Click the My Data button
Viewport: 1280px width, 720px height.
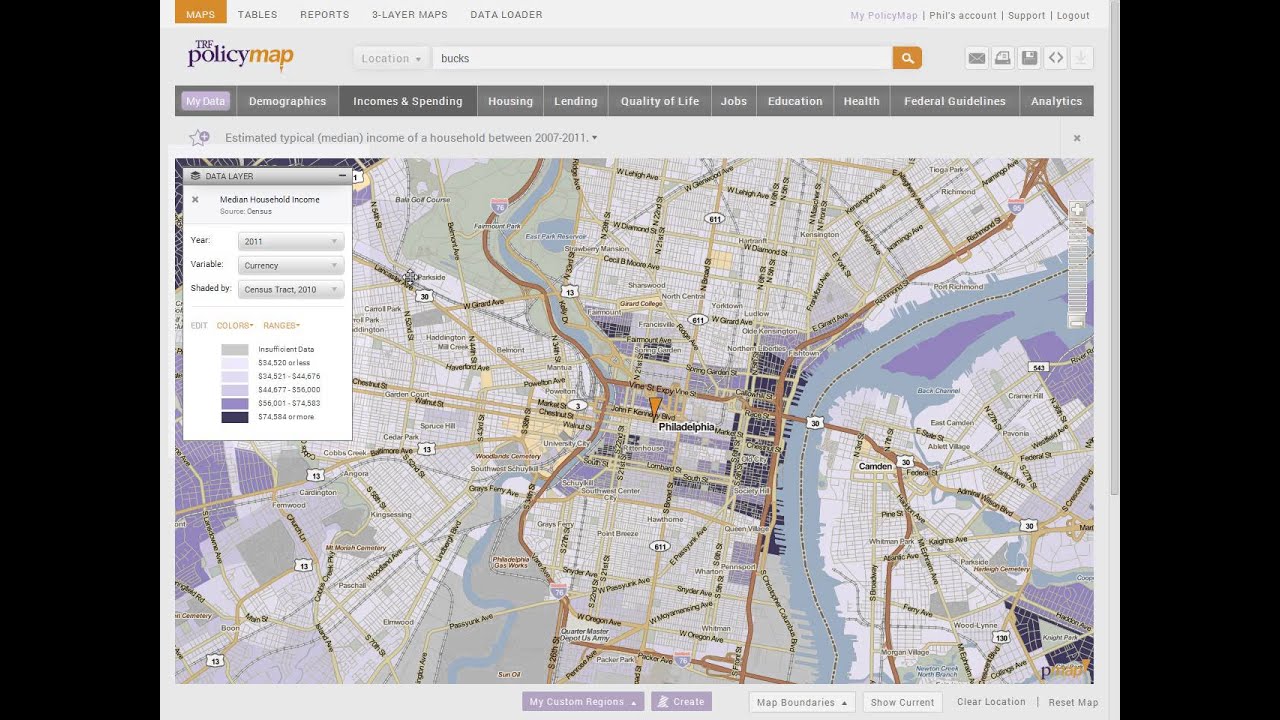click(206, 101)
